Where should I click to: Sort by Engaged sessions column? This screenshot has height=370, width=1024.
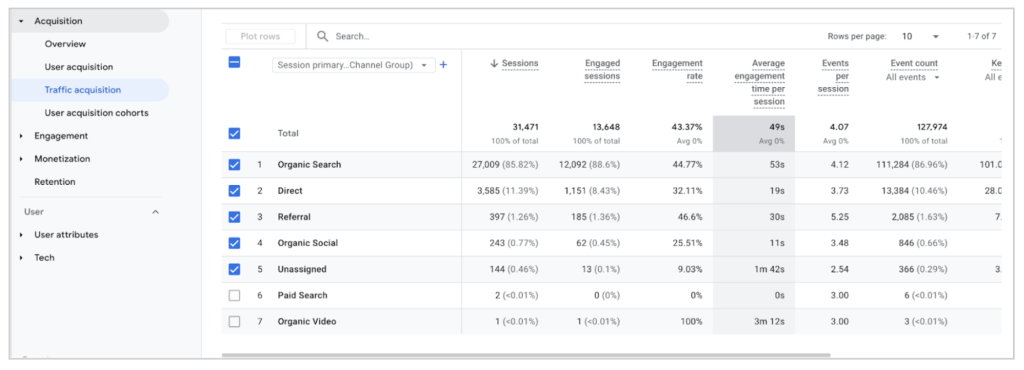(602, 69)
